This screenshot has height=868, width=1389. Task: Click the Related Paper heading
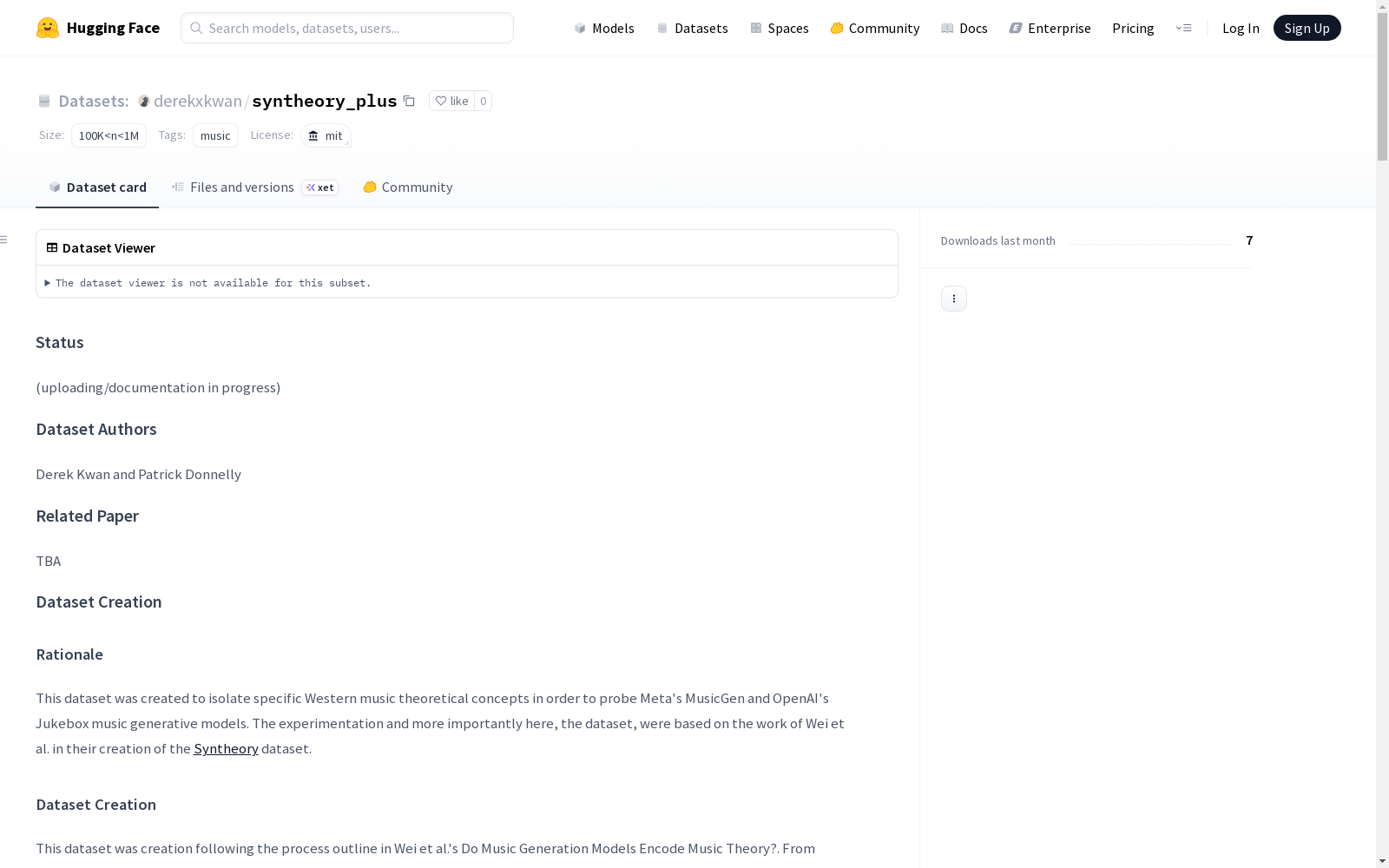click(87, 516)
